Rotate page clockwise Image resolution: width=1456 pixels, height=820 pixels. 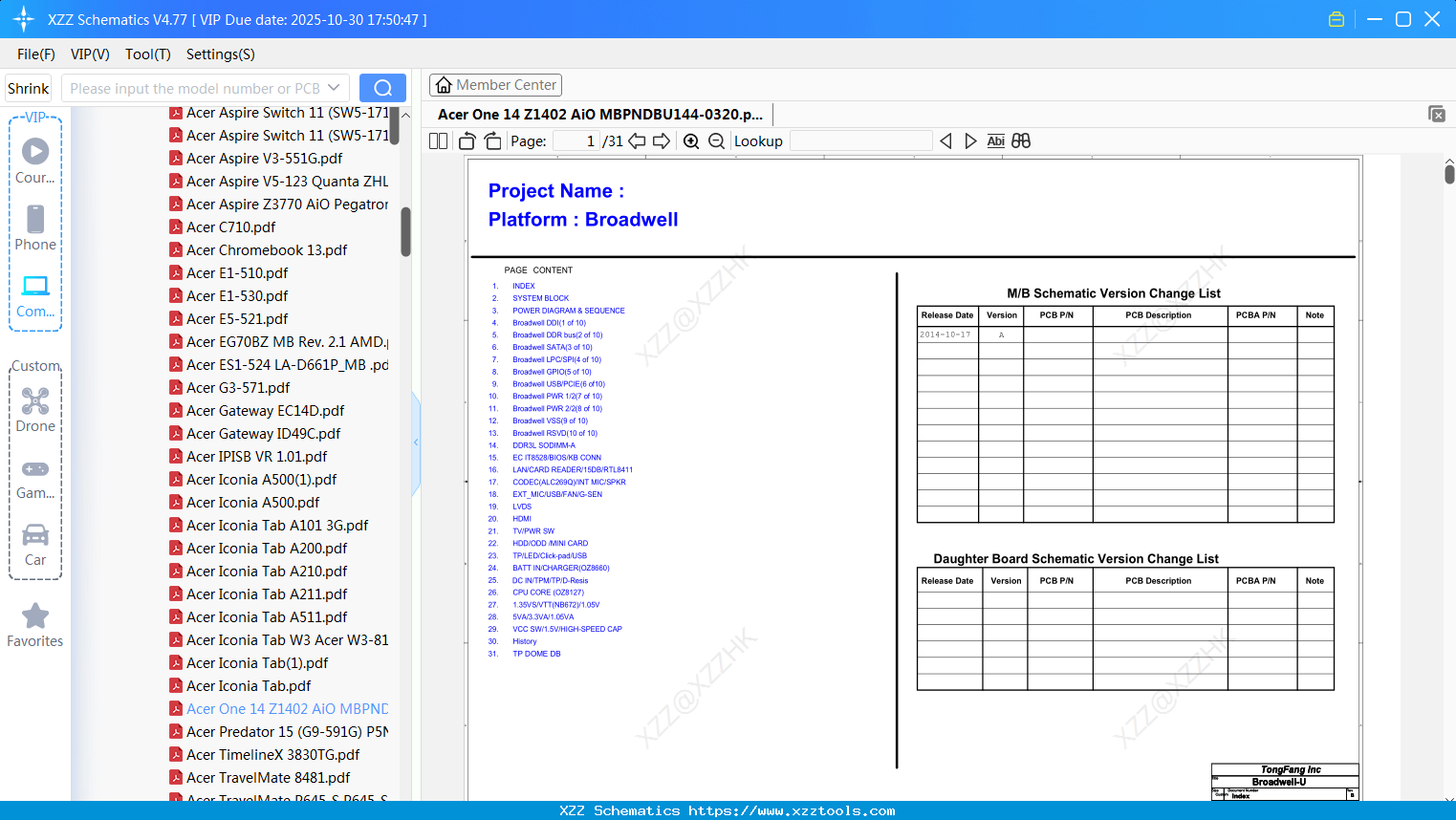(492, 141)
